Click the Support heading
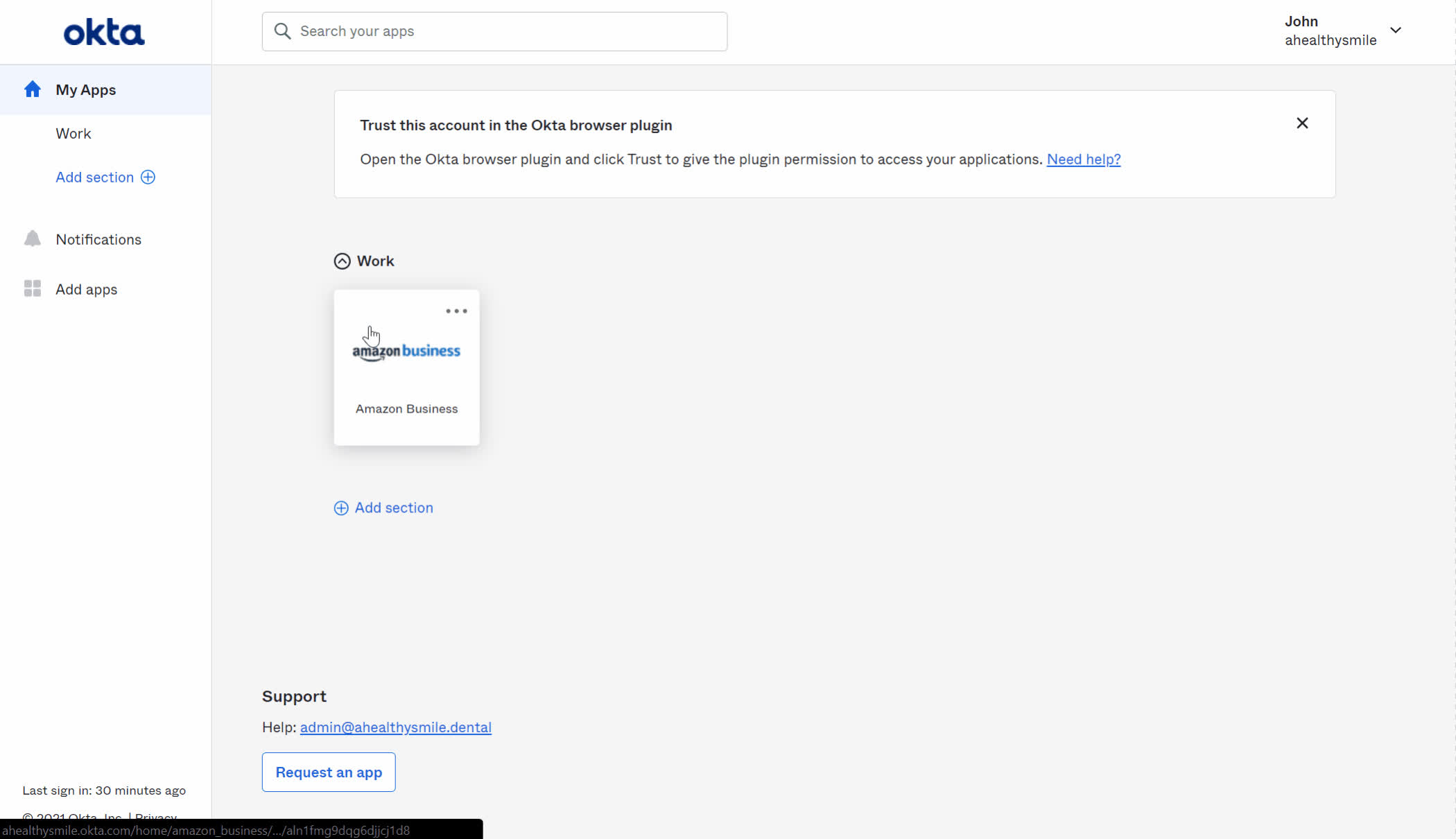This screenshot has width=1456, height=839. click(x=294, y=696)
